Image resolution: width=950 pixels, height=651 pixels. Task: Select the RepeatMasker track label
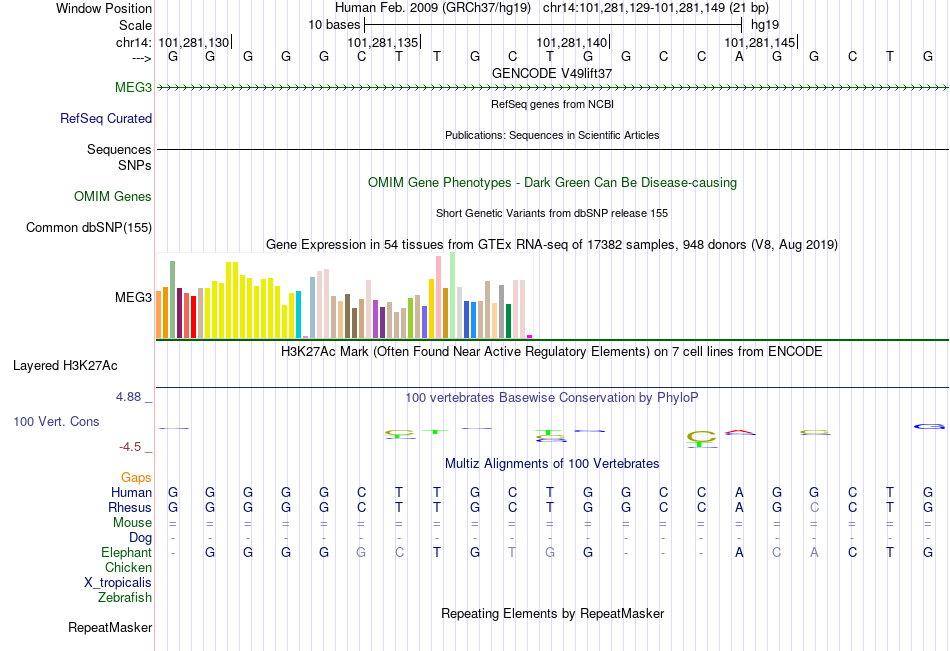pos(110,627)
